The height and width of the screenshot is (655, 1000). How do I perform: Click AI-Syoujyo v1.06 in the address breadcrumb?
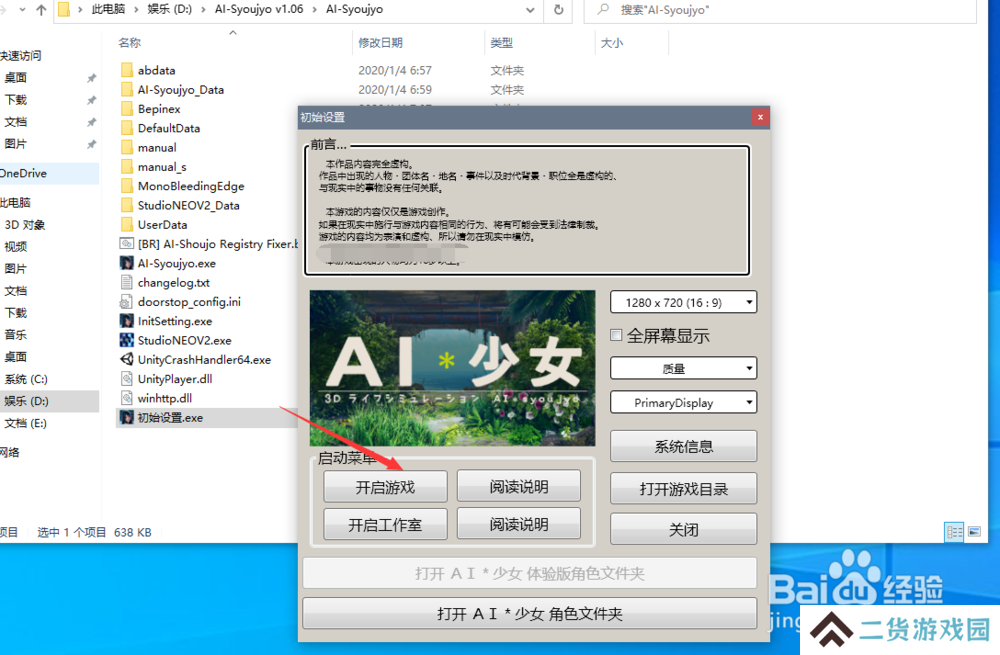tap(259, 10)
